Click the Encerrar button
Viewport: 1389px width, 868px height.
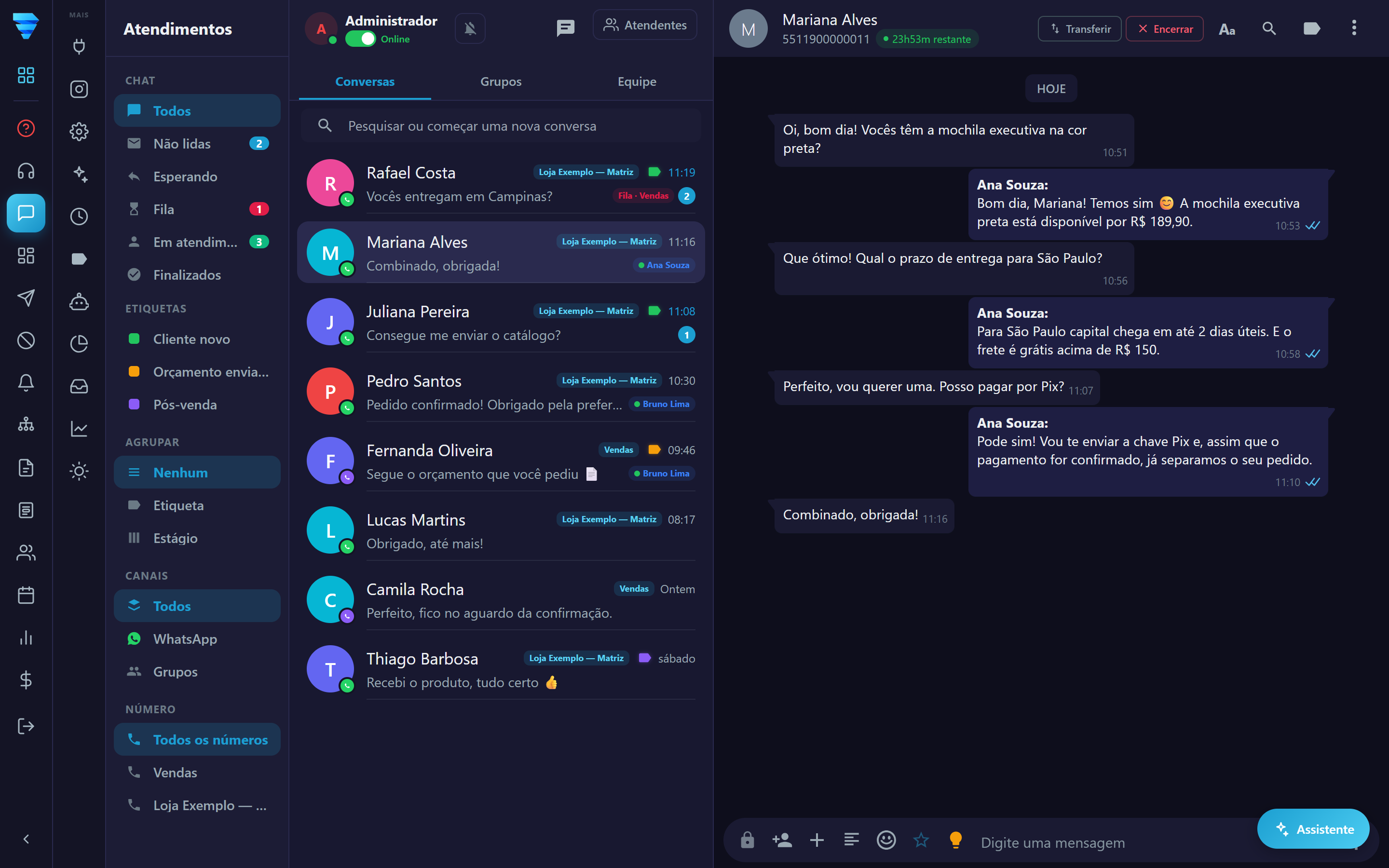pos(1165,29)
